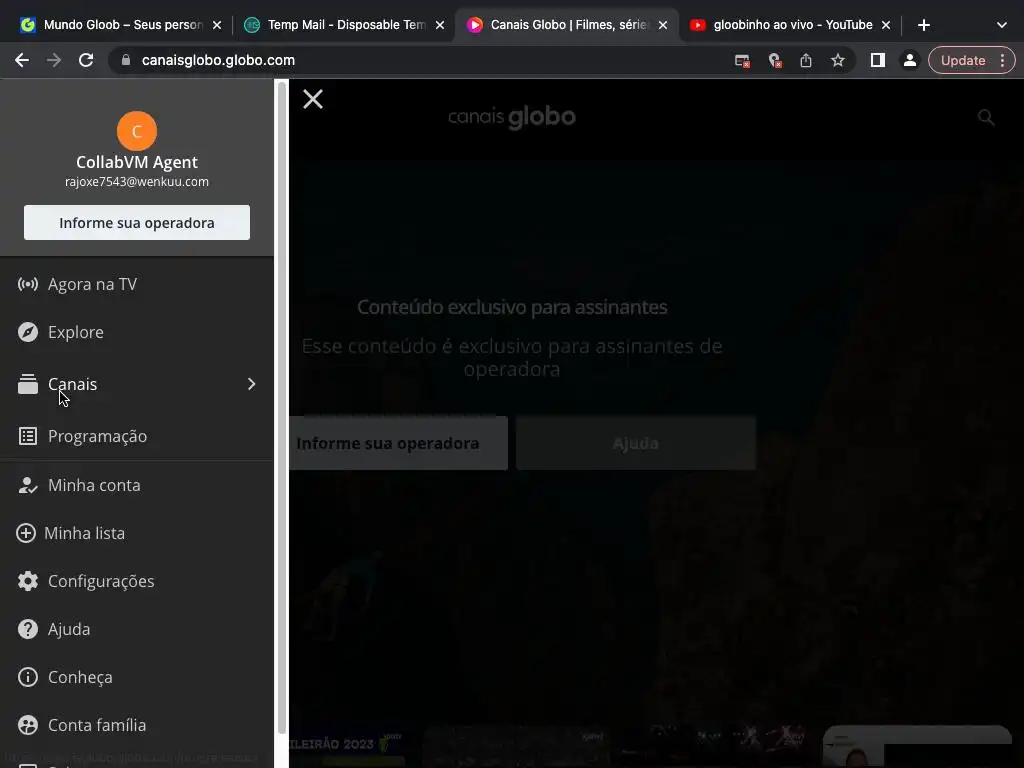Click the canais globo logo
The width and height of the screenshot is (1024, 768).
pos(511,117)
